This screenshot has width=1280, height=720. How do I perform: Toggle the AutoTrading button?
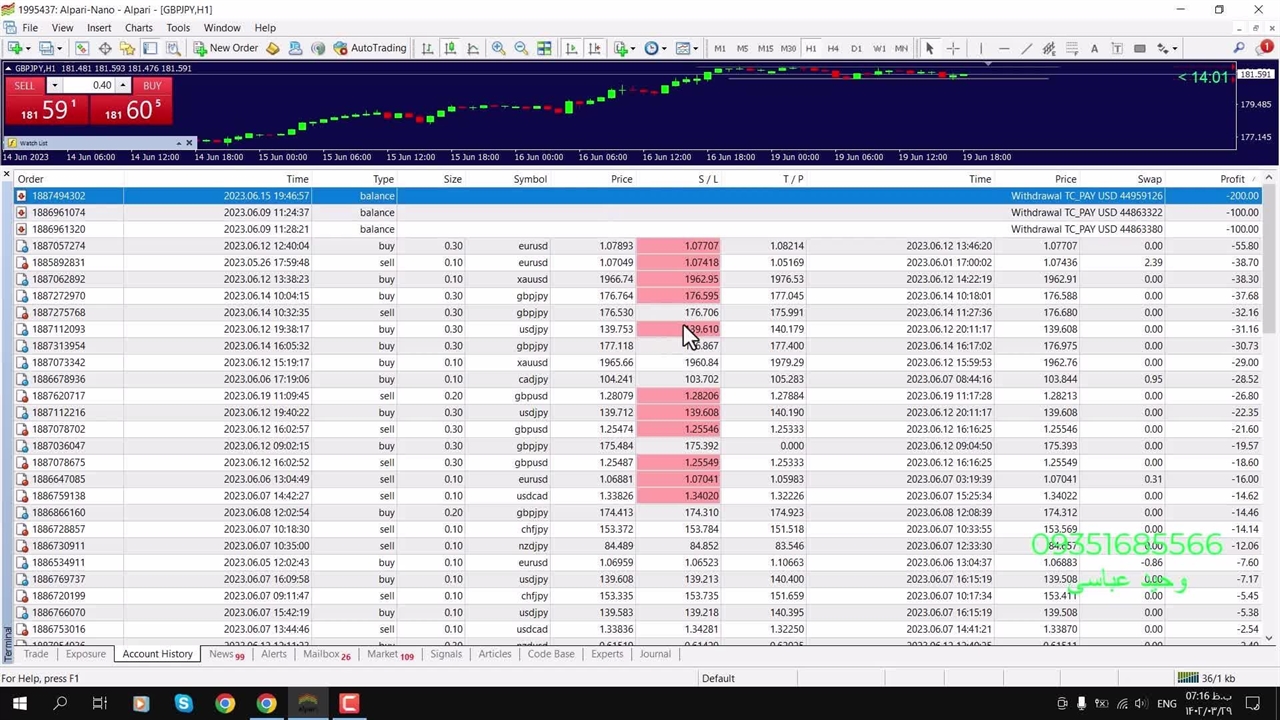pos(369,48)
